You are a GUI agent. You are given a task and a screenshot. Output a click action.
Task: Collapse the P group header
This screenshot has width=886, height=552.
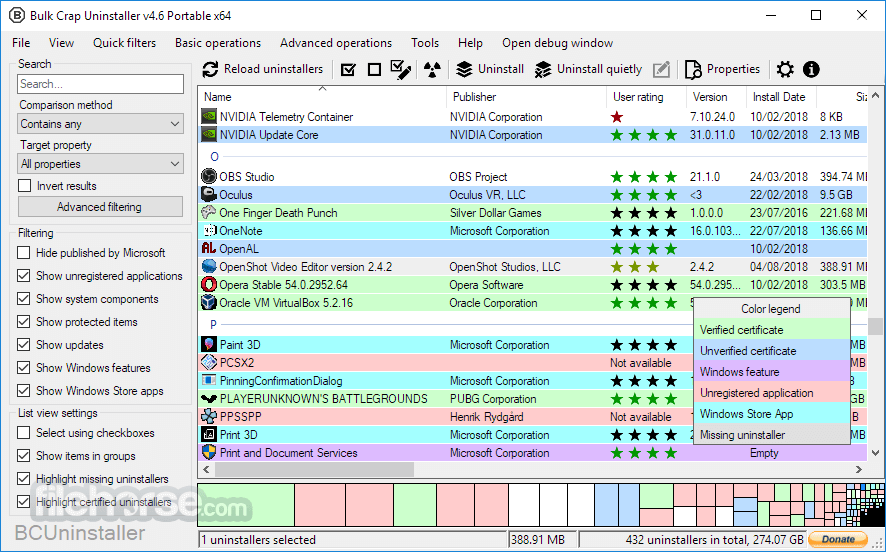coord(213,324)
